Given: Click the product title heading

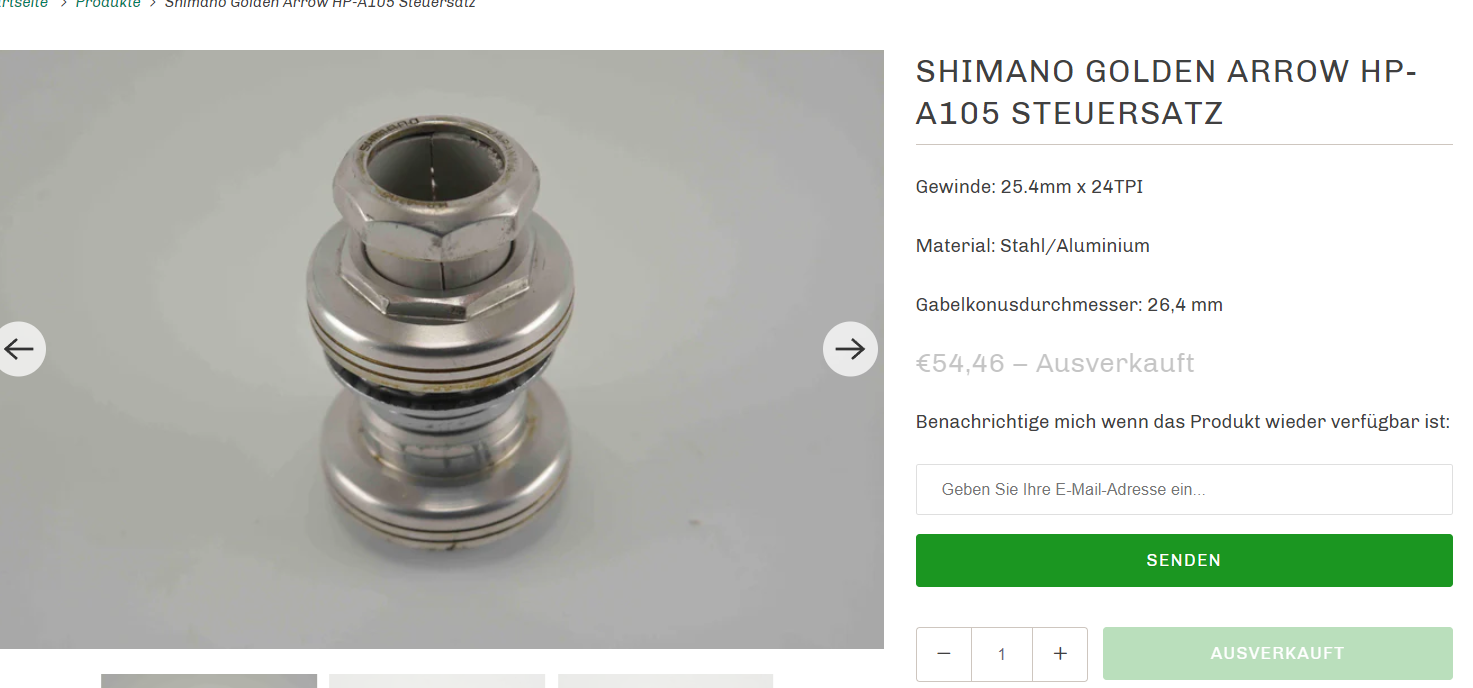Looking at the screenshot, I should tap(1167, 92).
